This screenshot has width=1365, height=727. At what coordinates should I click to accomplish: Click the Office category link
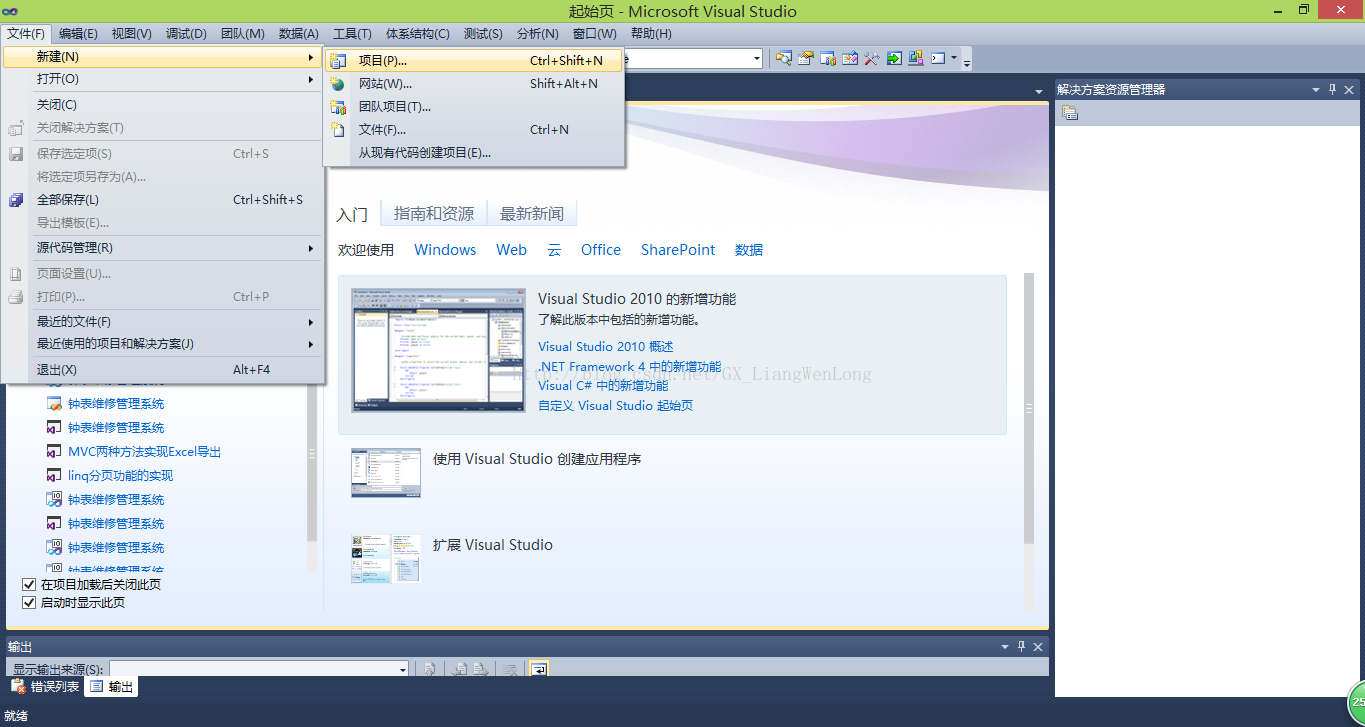click(x=601, y=250)
